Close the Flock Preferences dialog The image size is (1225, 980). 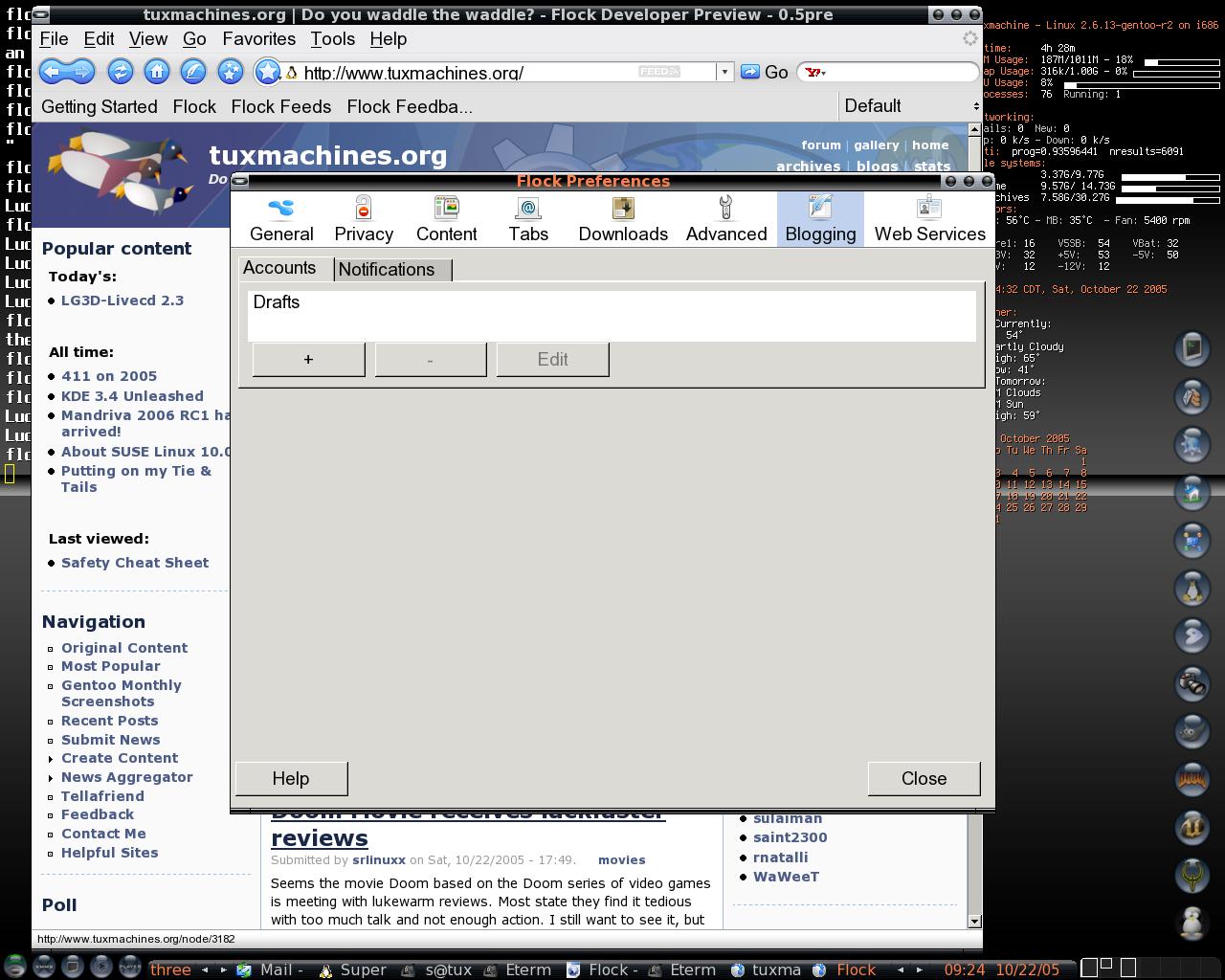pos(924,778)
